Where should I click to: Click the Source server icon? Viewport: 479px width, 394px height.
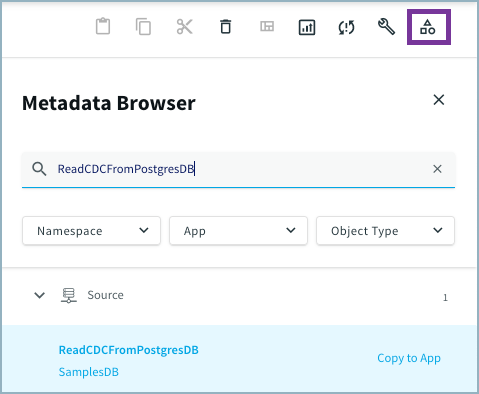pos(69,295)
